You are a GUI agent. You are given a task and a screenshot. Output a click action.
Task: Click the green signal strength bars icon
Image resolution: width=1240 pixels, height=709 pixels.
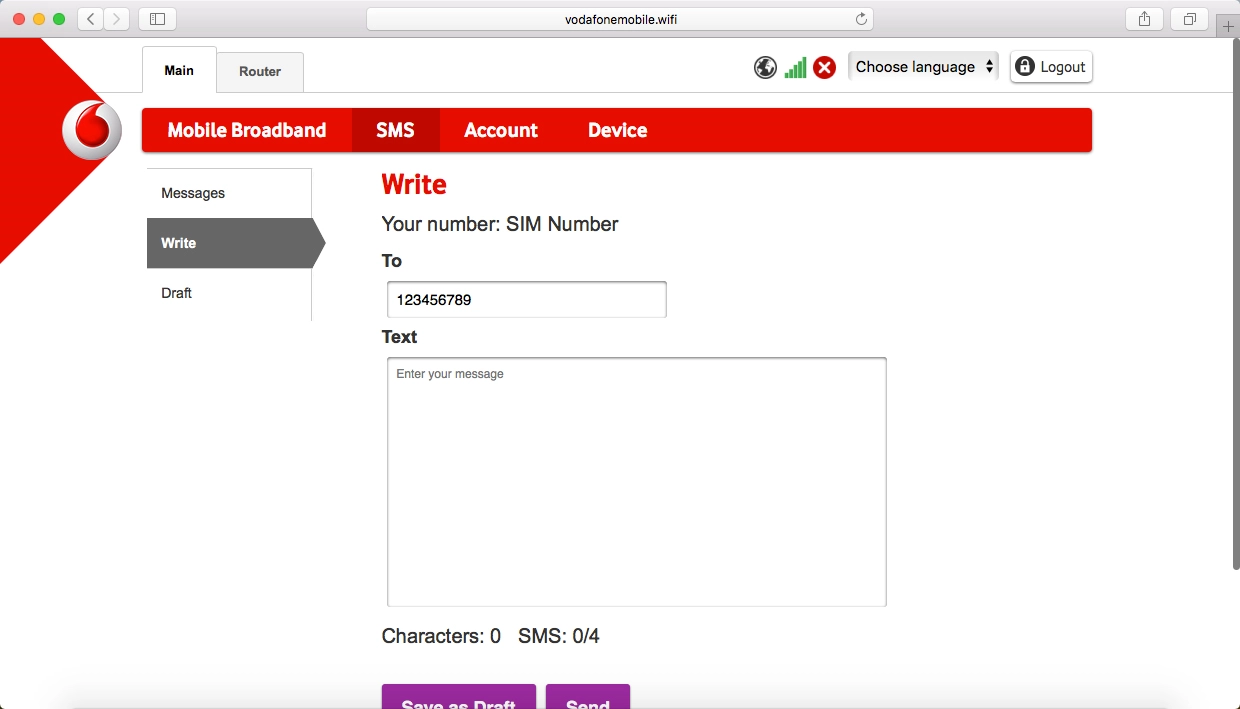pos(795,67)
